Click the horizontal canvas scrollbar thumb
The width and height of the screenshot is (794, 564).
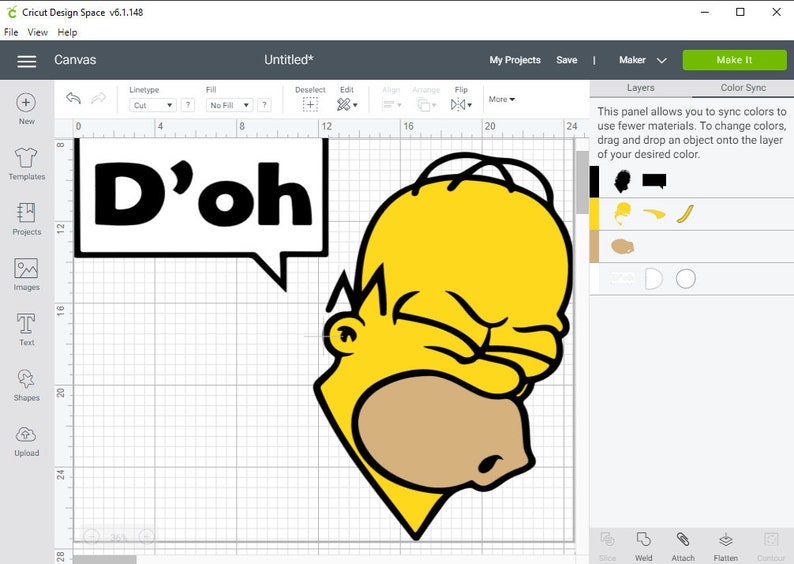(x=105, y=559)
